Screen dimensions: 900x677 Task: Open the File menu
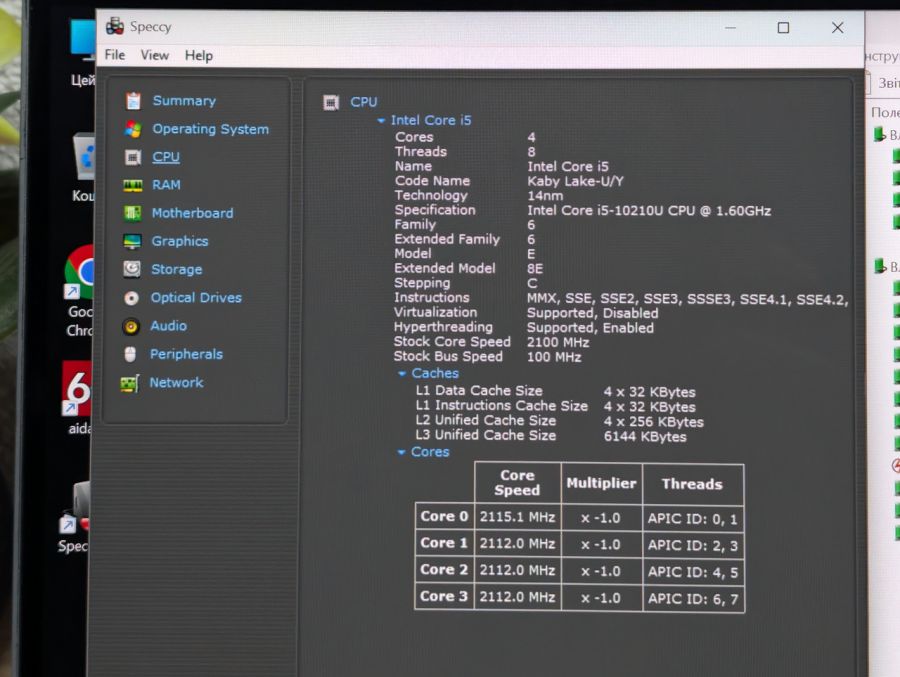(x=115, y=55)
